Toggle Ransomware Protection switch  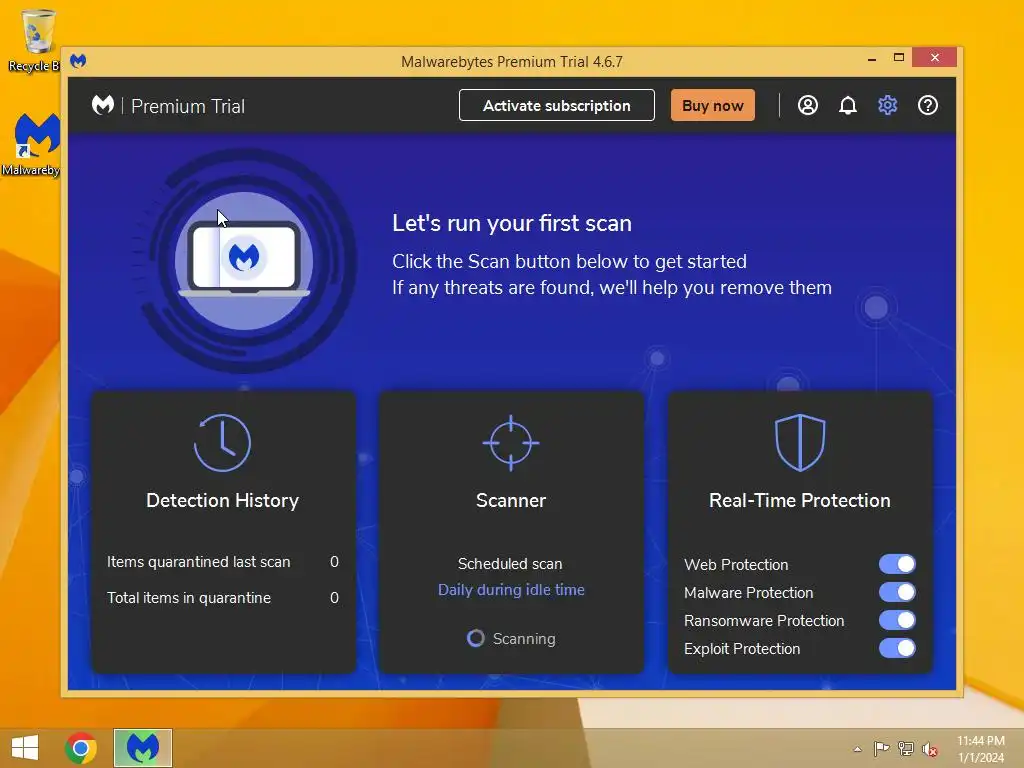point(897,620)
